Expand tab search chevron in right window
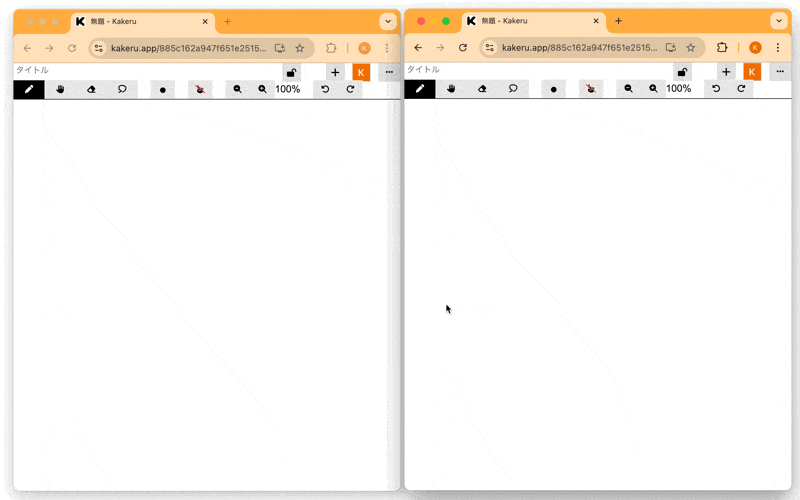Image resolution: width=800 pixels, height=500 pixels. [779, 21]
